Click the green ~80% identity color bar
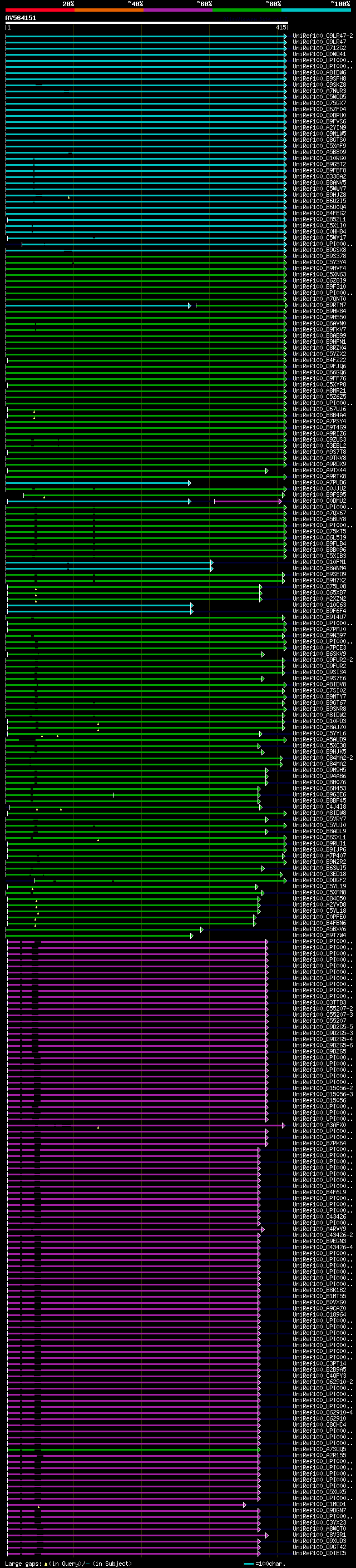356x1568 pixels. tap(247, 10)
